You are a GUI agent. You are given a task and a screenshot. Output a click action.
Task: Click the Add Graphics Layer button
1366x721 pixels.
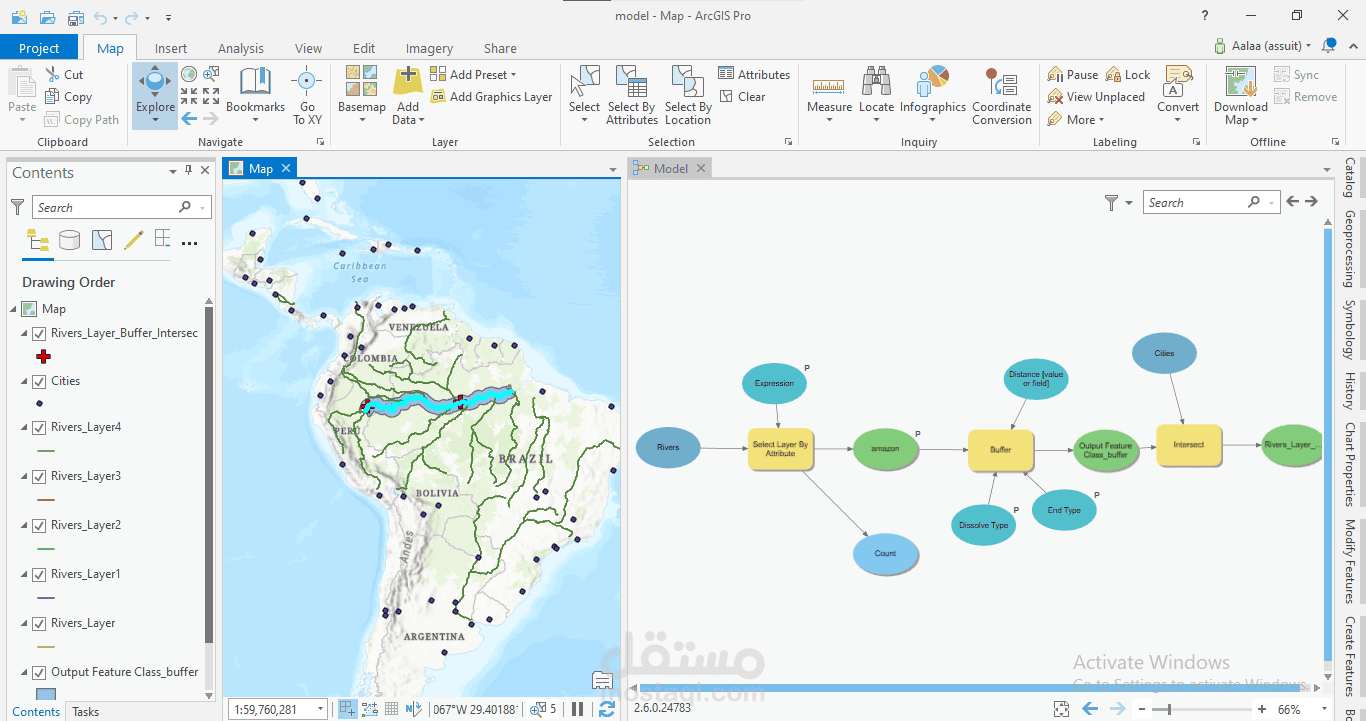click(491, 97)
